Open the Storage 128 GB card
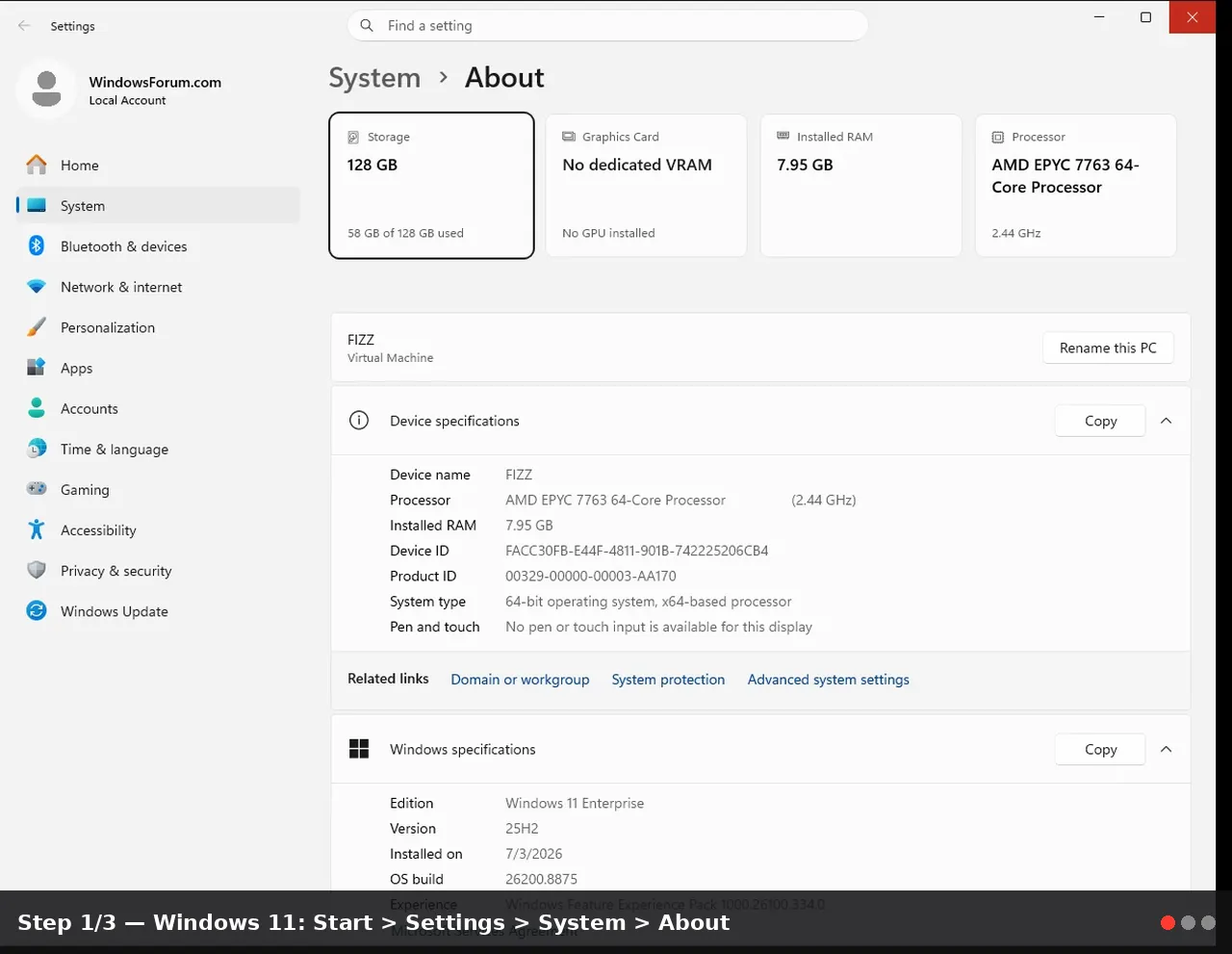This screenshot has height=954, width=1232. click(x=431, y=186)
